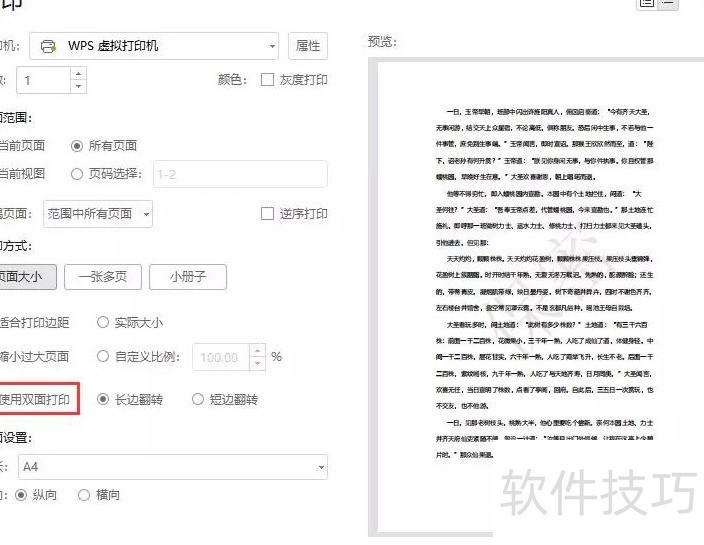Enable the 逆序打印 reverse order checkbox
Image resolution: width=704 pixels, height=545 pixels.
pyautogui.click(x=267, y=214)
